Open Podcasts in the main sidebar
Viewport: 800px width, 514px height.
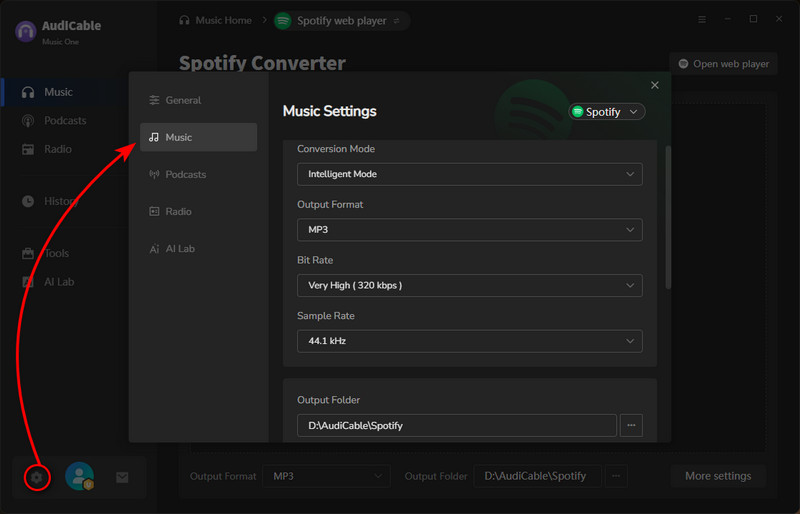pos(65,120)
